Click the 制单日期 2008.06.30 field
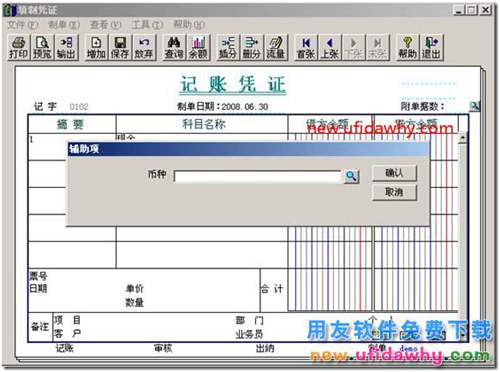500x372 pixels. click(223, 107)
